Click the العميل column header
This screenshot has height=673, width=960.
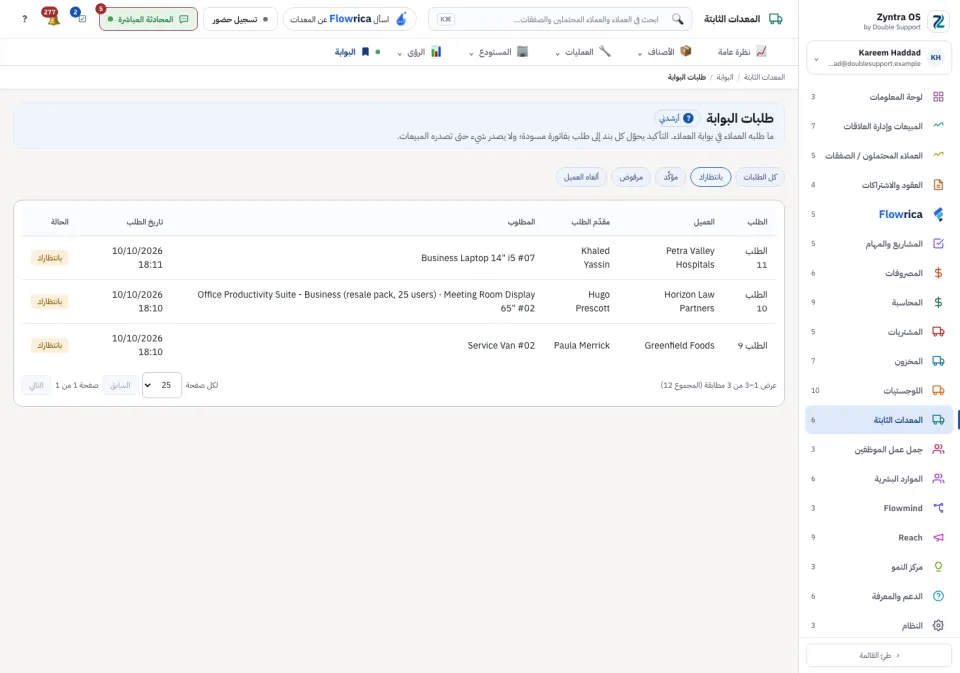(x=704, y=222)
